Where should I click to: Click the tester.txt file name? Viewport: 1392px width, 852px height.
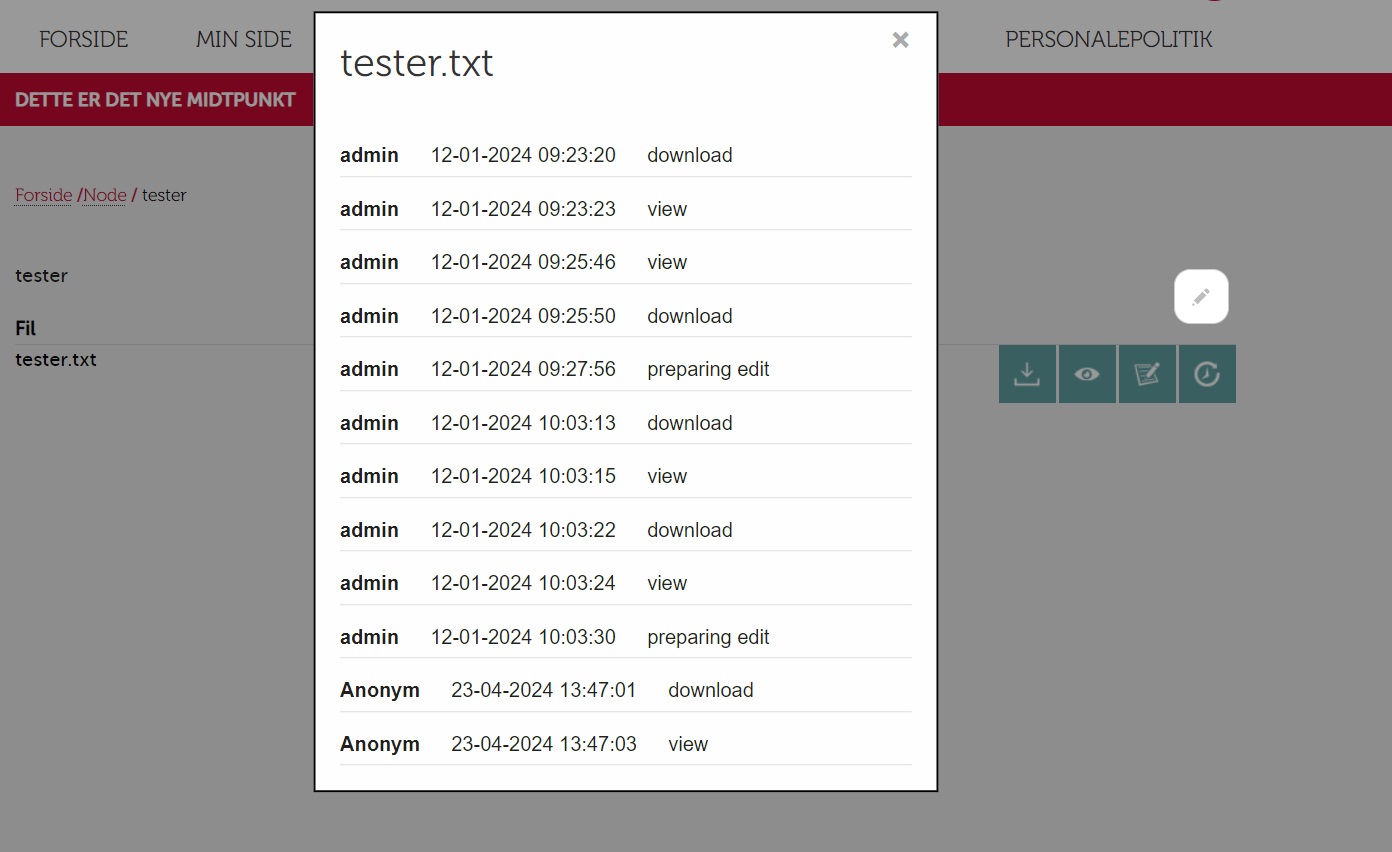click(56, 360)
